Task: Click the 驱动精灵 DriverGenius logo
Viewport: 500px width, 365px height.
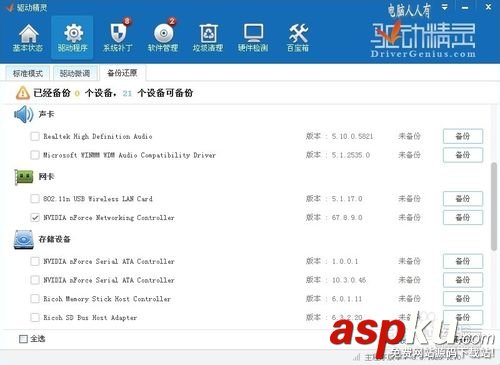Action: click(423, 39)
